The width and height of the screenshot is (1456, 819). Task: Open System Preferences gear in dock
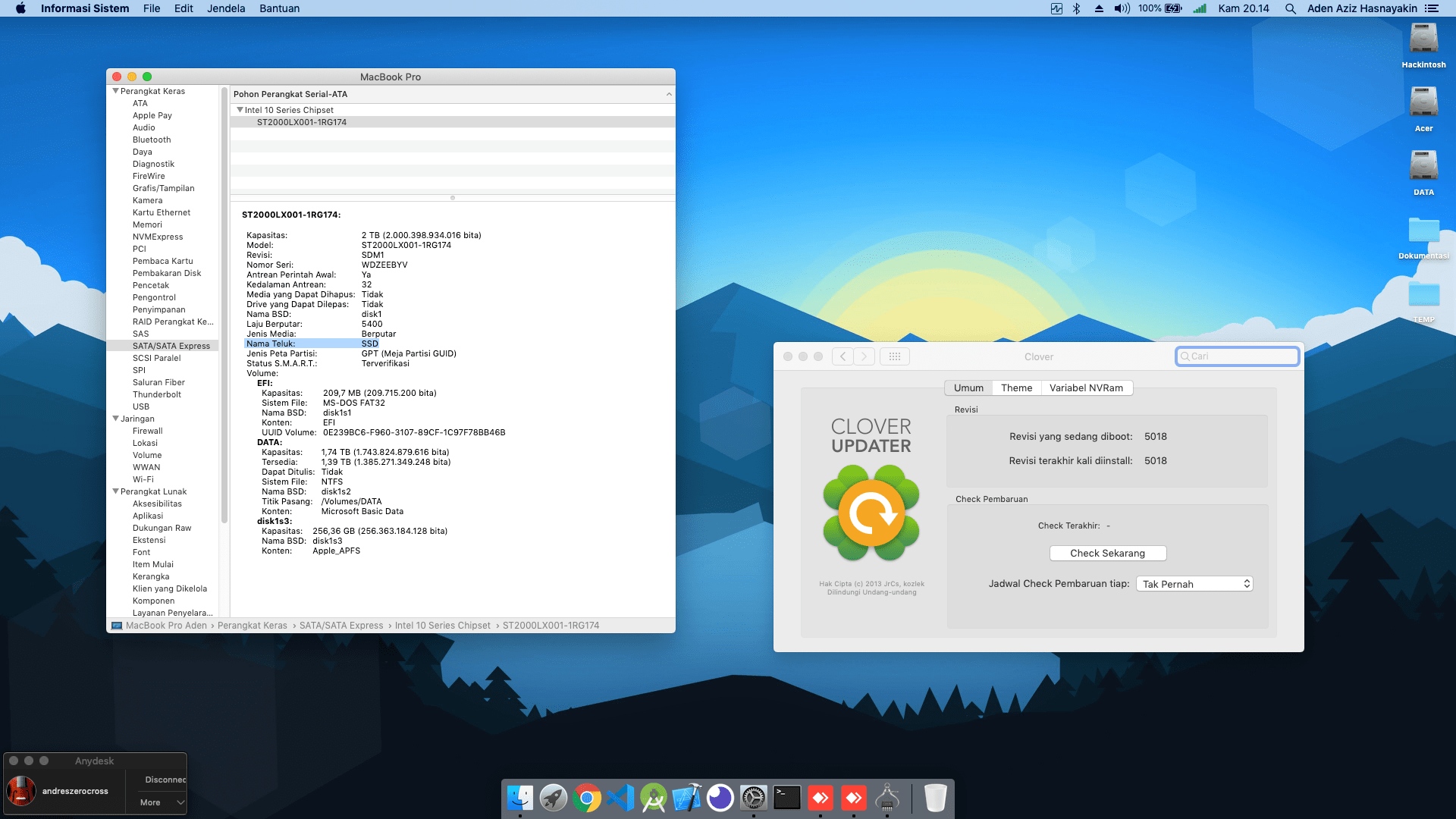tap(754, 798)
